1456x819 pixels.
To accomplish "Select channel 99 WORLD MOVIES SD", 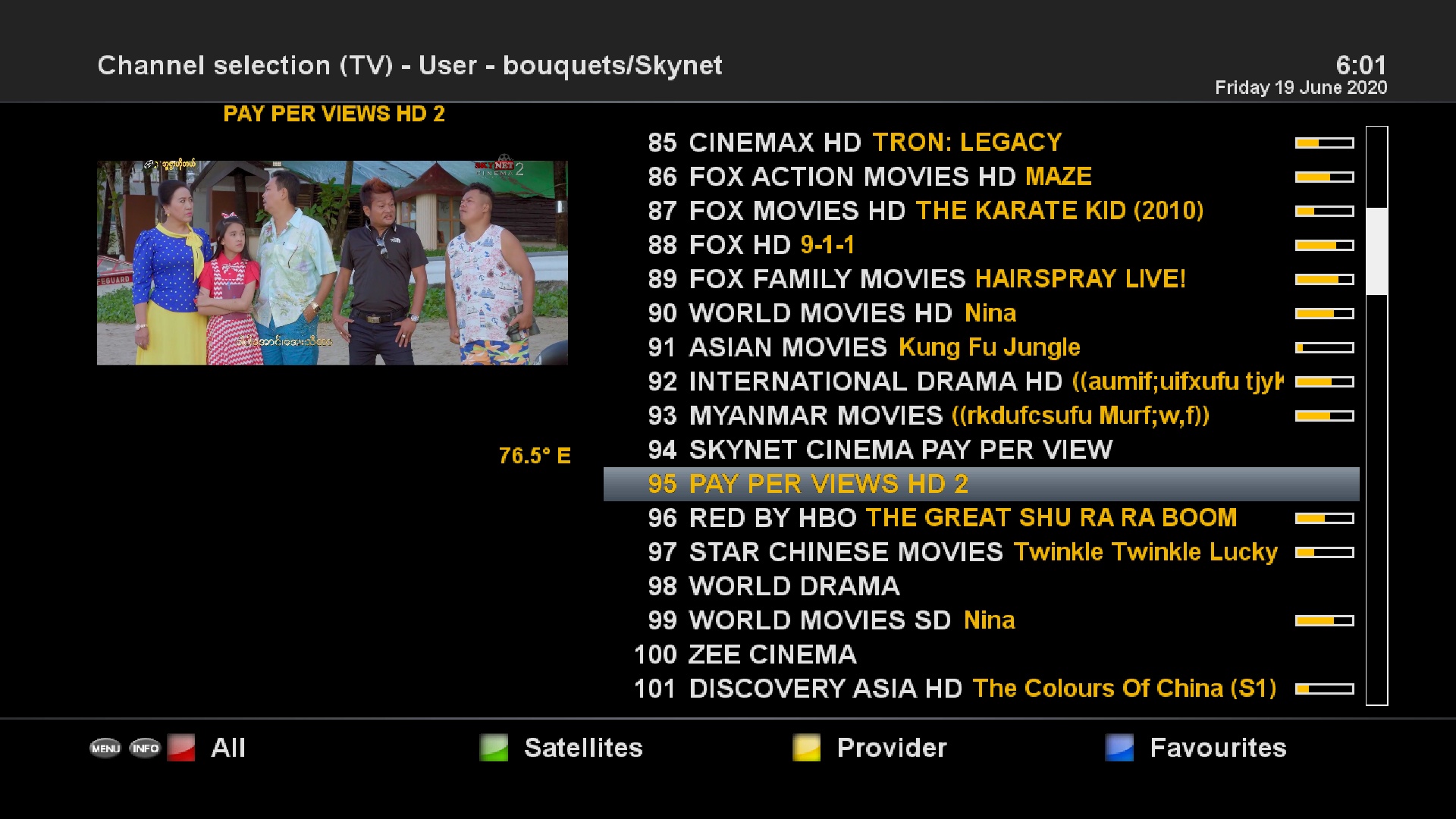I will tap(981, 620).
